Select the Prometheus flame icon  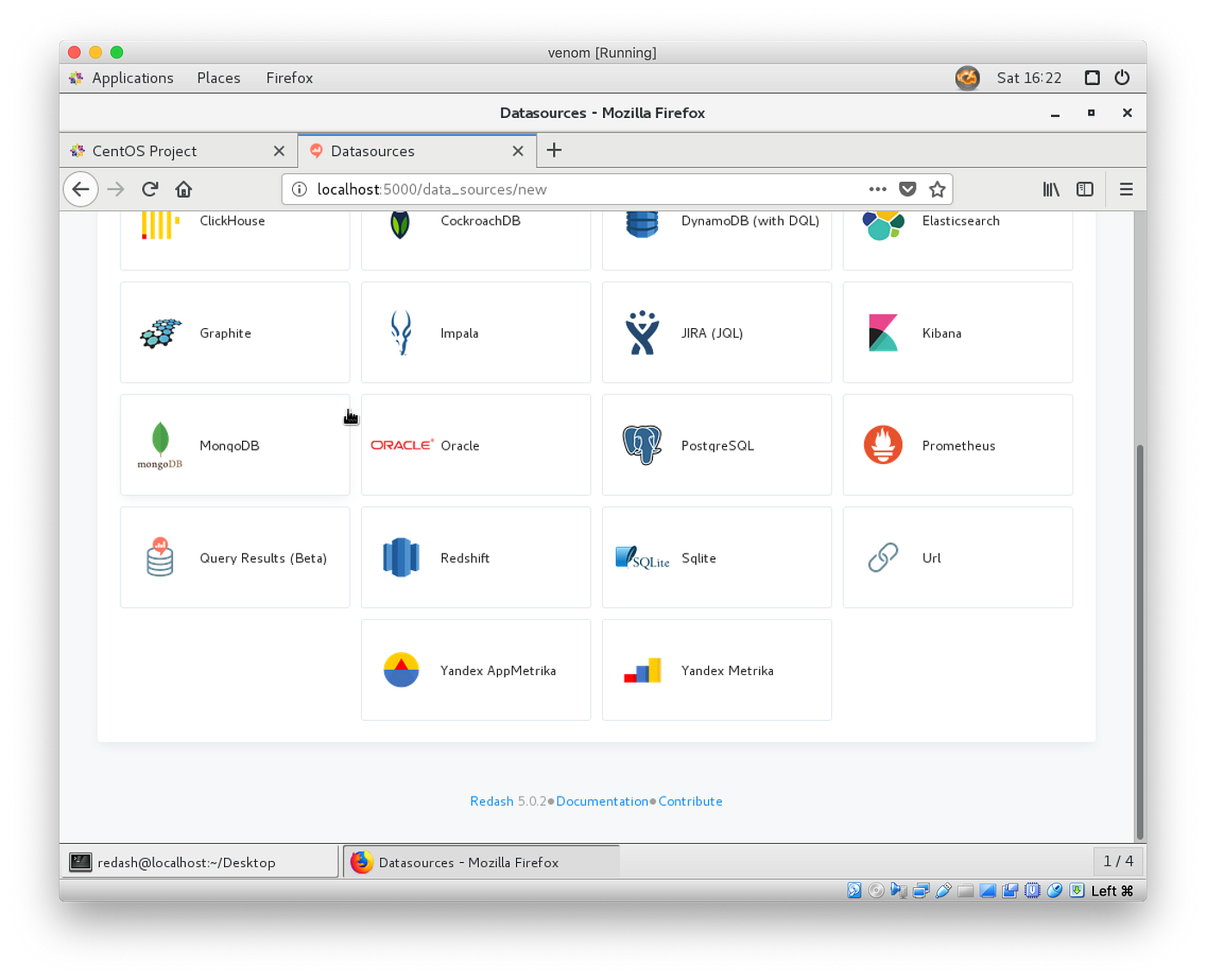click(883, 445)
